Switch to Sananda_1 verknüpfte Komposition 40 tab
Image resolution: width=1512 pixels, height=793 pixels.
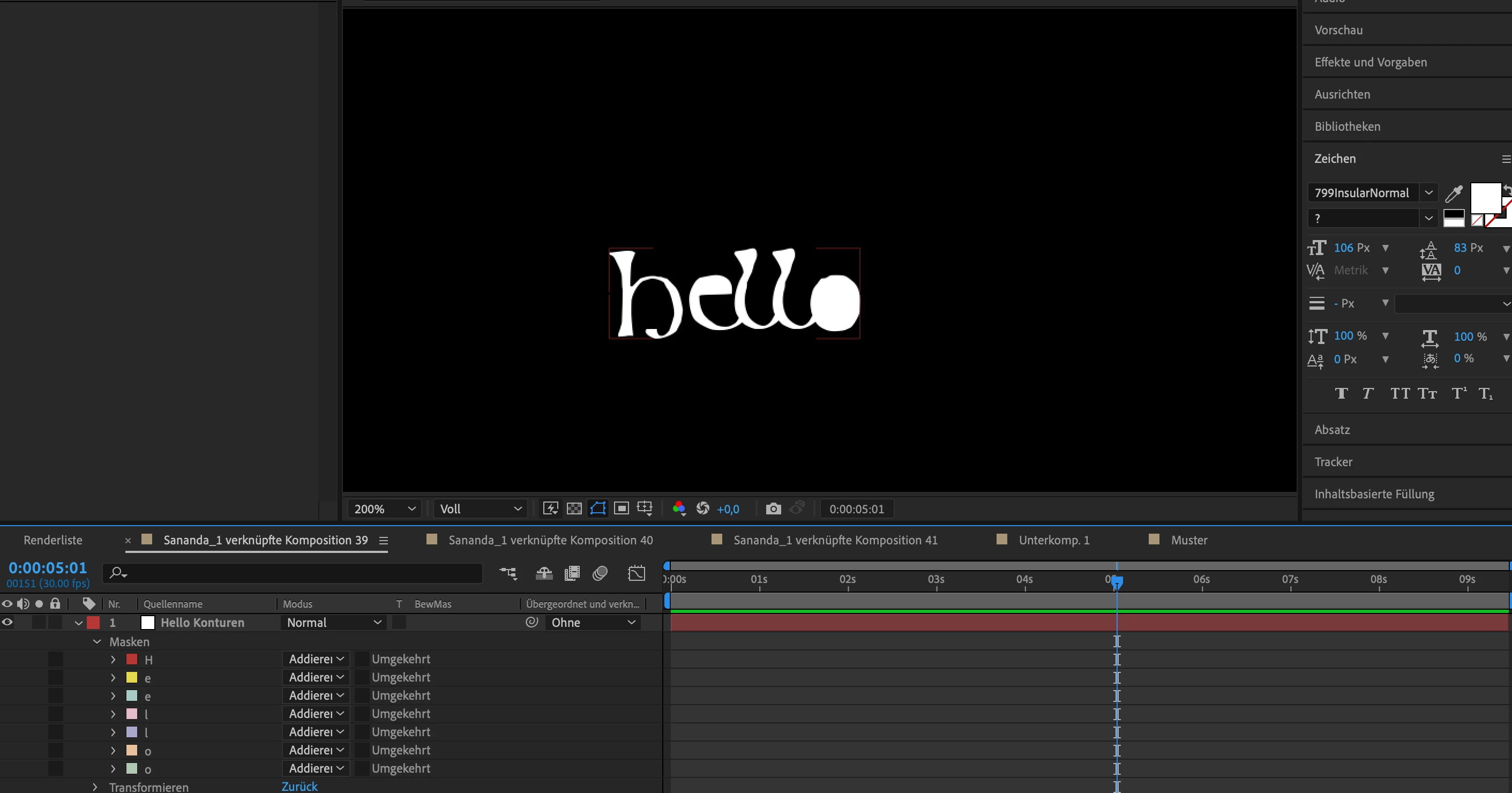(x=550, y=540)
